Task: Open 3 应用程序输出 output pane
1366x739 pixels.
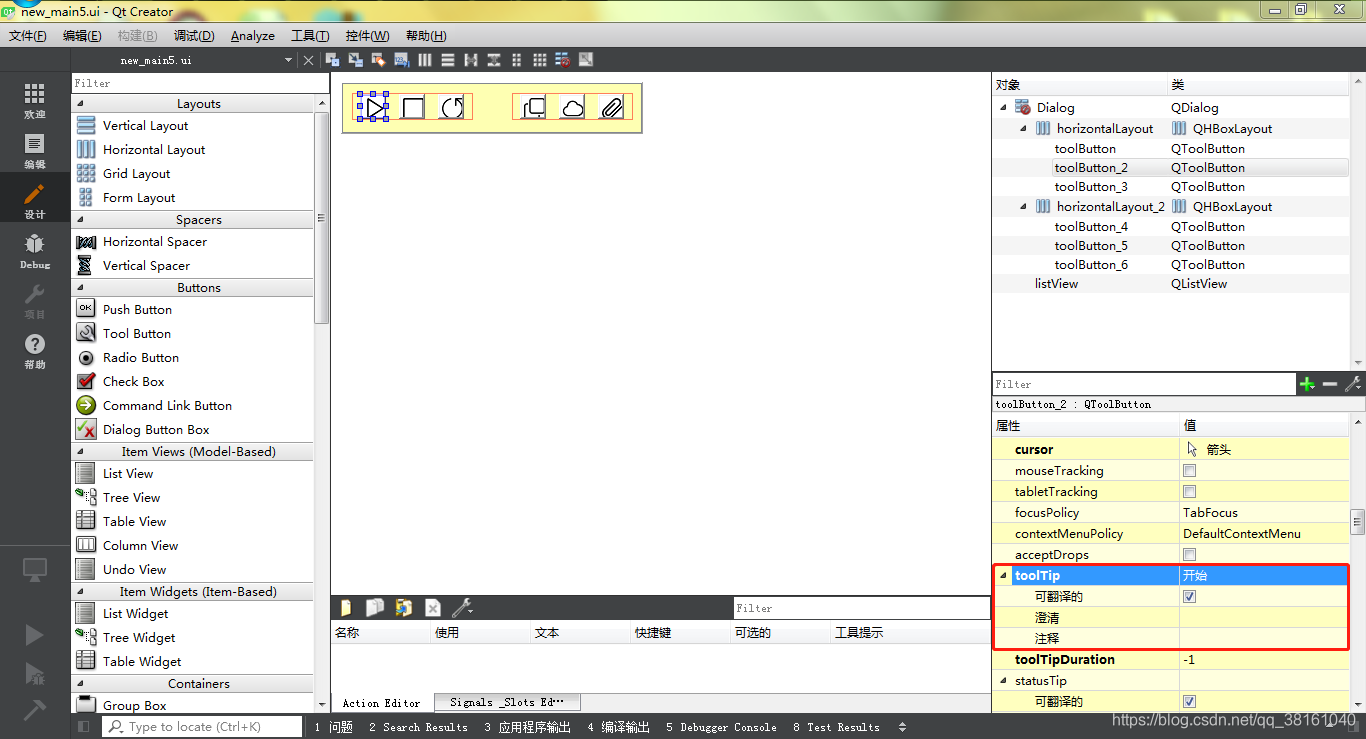Action: 528,727
